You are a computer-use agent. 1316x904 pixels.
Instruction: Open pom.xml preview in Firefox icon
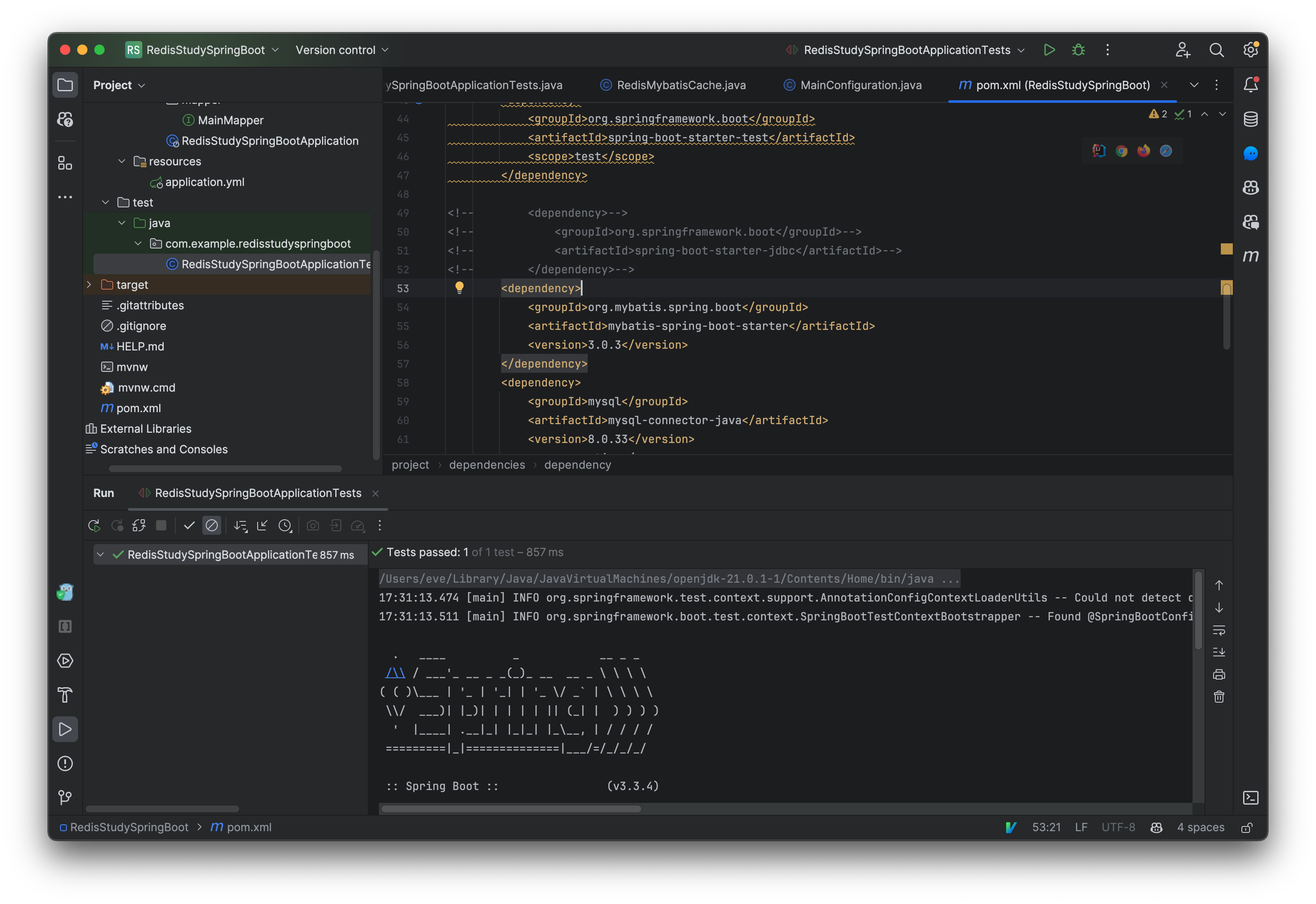[x=1144, y=151]
